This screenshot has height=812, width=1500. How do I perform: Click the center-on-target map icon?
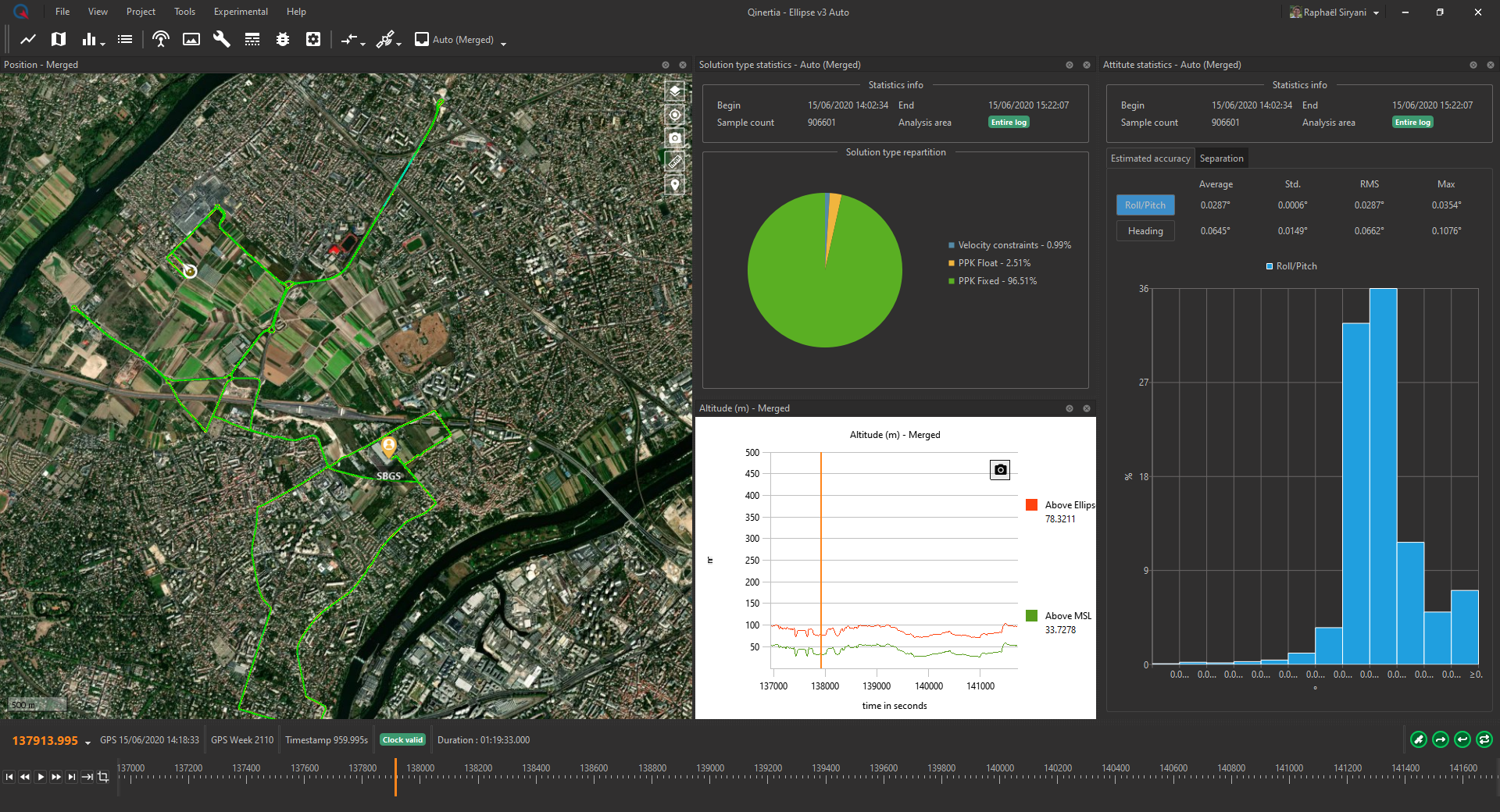tap(675, 115)
